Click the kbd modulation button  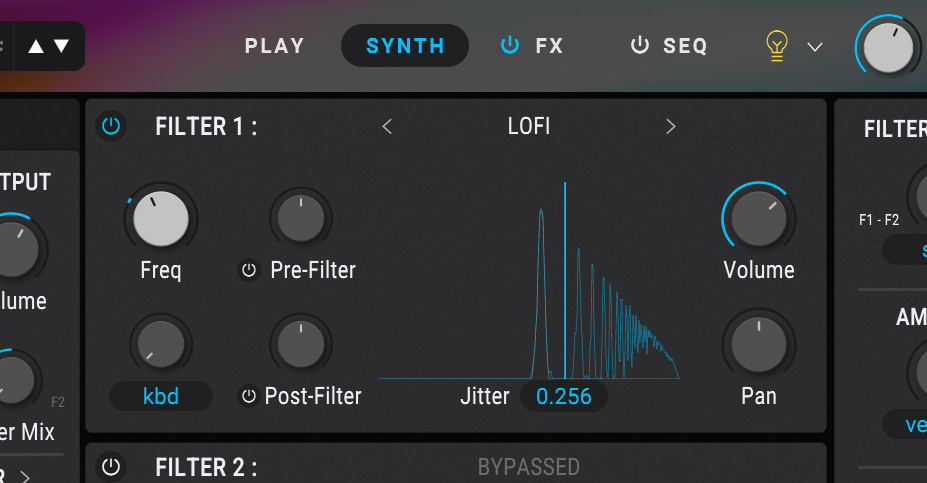click(x=161, y=396)
